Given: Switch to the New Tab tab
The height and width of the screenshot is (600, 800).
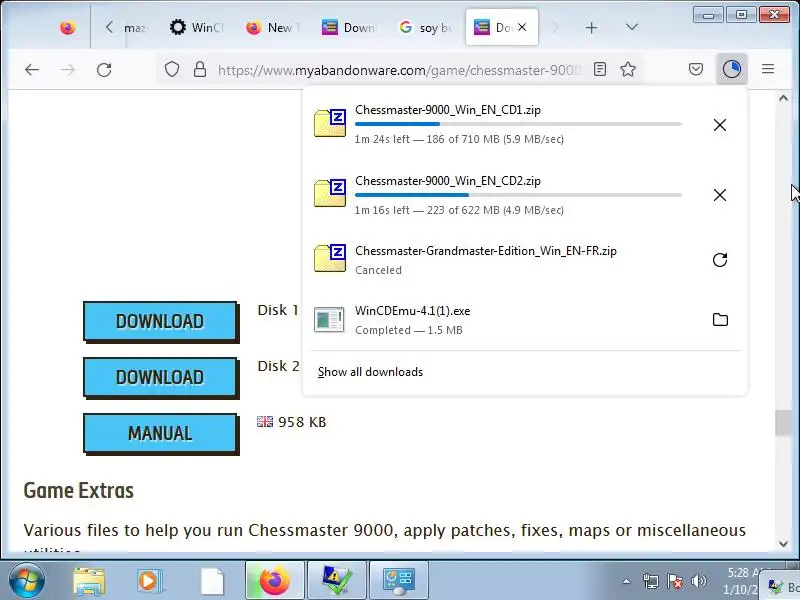Looking at the screenshot, I should pyautogui.click(x=270, y=27).
